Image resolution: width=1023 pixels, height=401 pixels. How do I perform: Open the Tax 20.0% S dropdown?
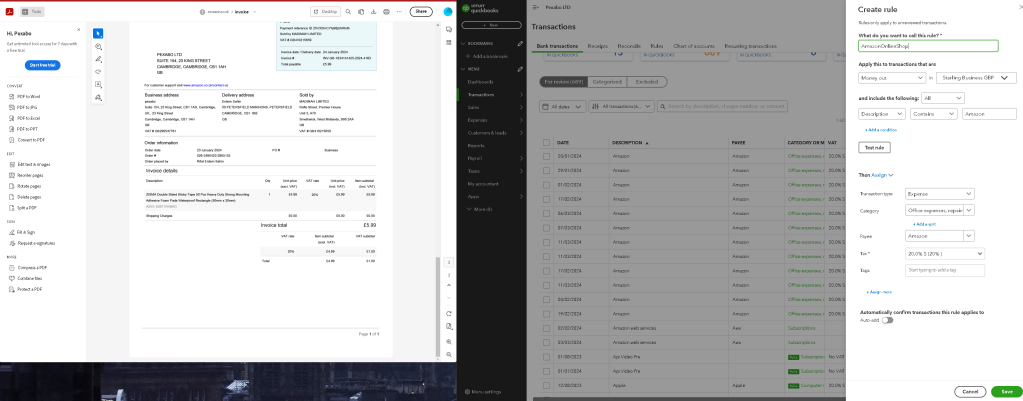click(x=945, y=254)
